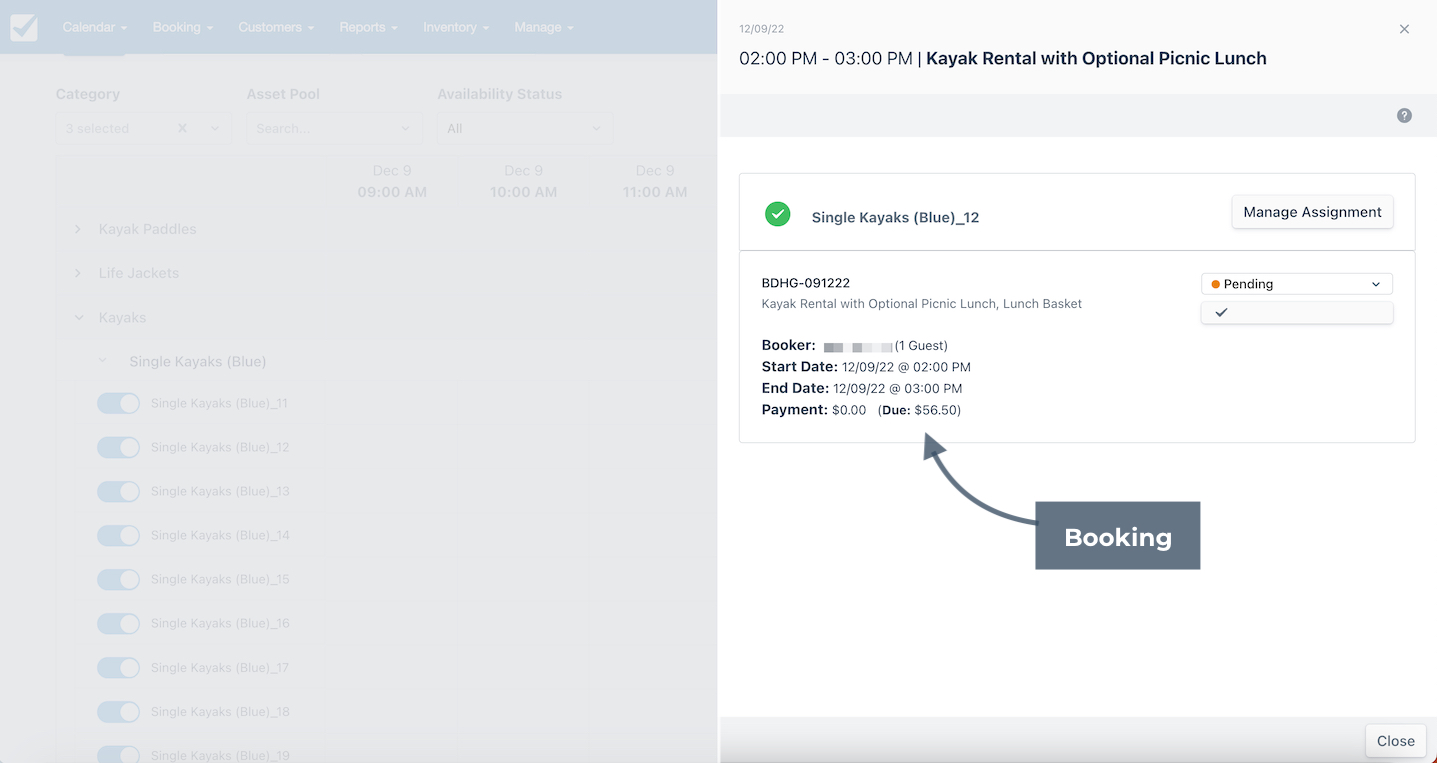Click the Dec 9 10:00 AM column header

coord(523,181)
